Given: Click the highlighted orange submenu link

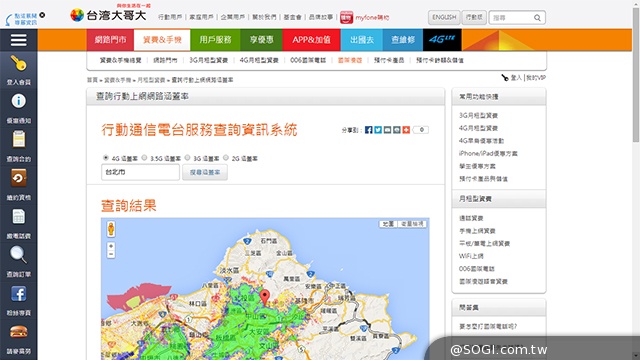Looking at the screenshot, I should [x=350, y=60].
